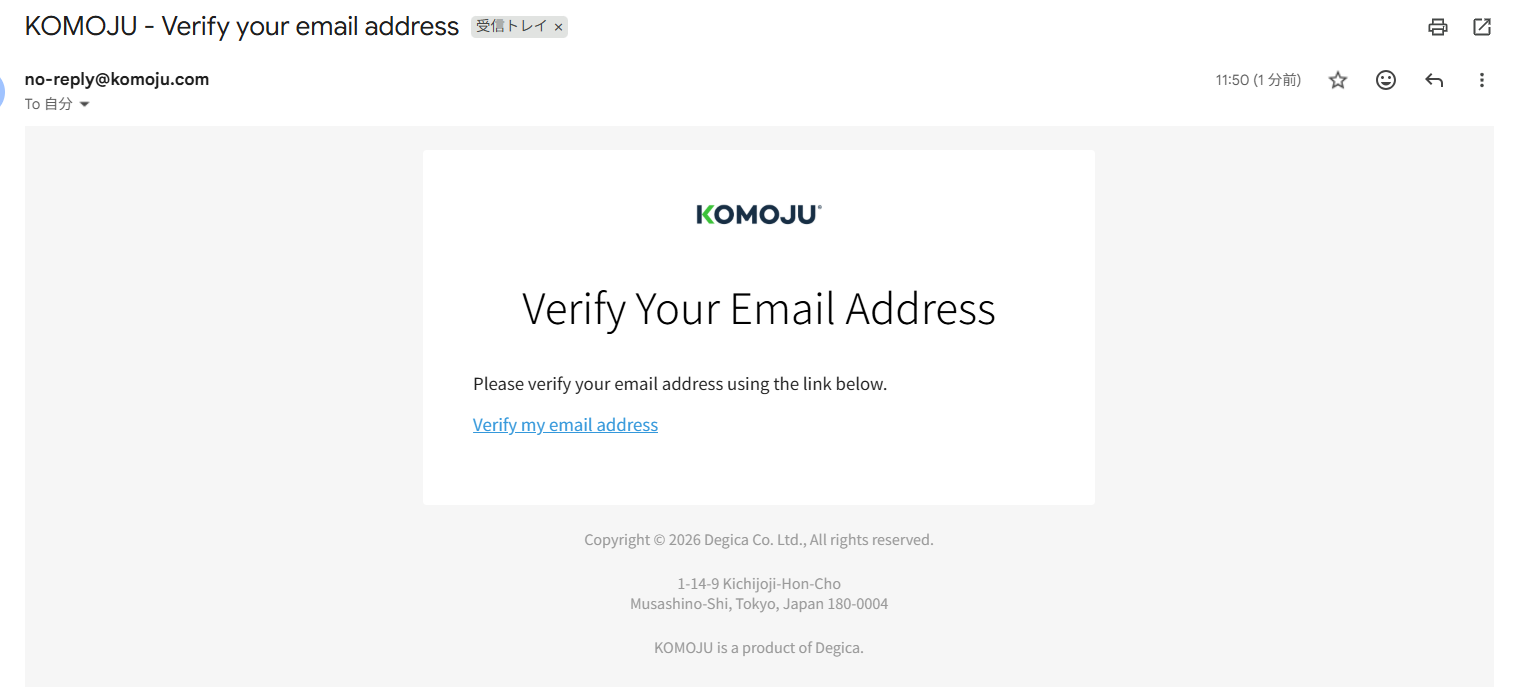
Task: Remove the 受信トレイ label with its x
Action: point(558,28)
